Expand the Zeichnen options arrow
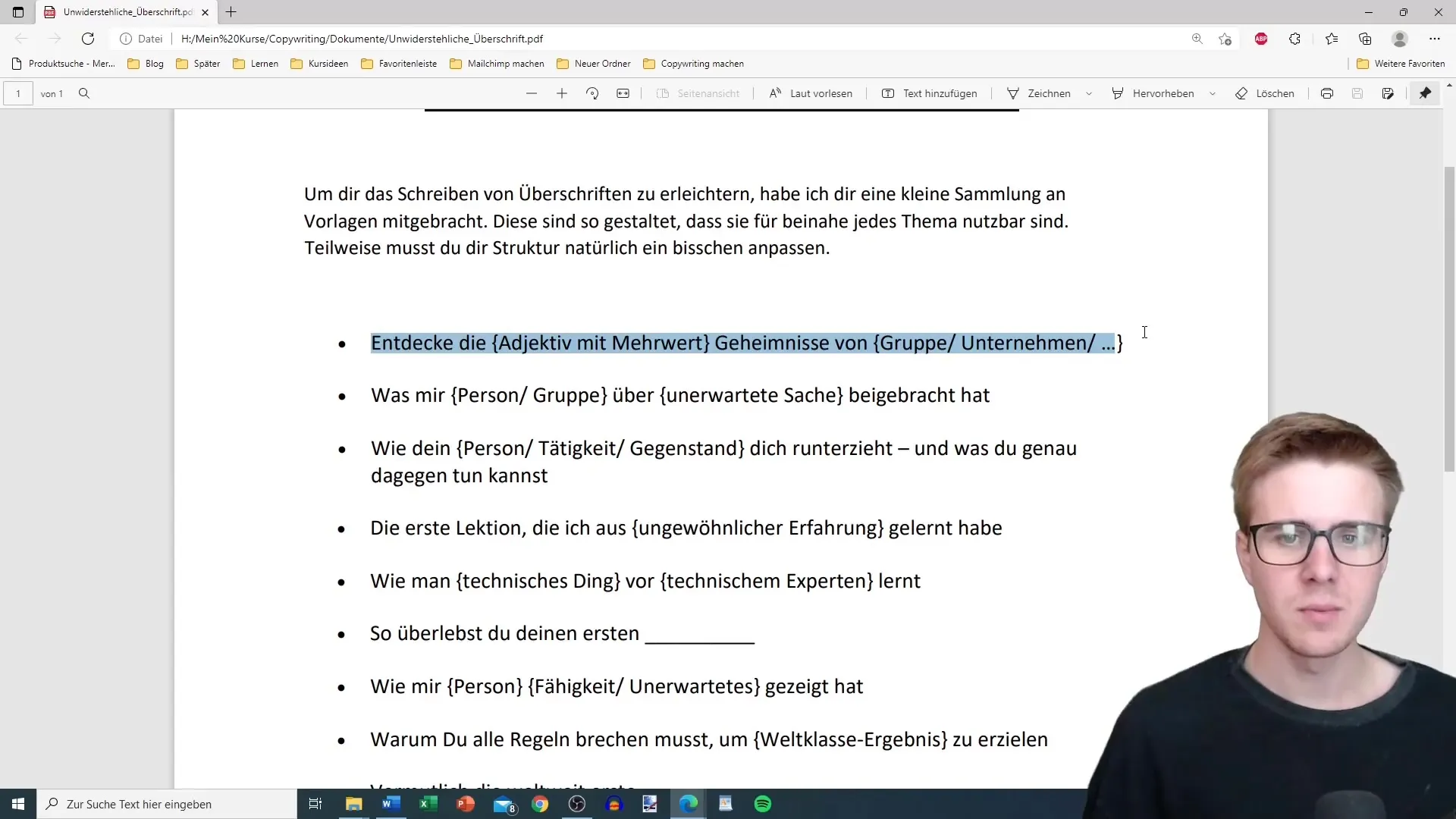 tap(1089, 93)
